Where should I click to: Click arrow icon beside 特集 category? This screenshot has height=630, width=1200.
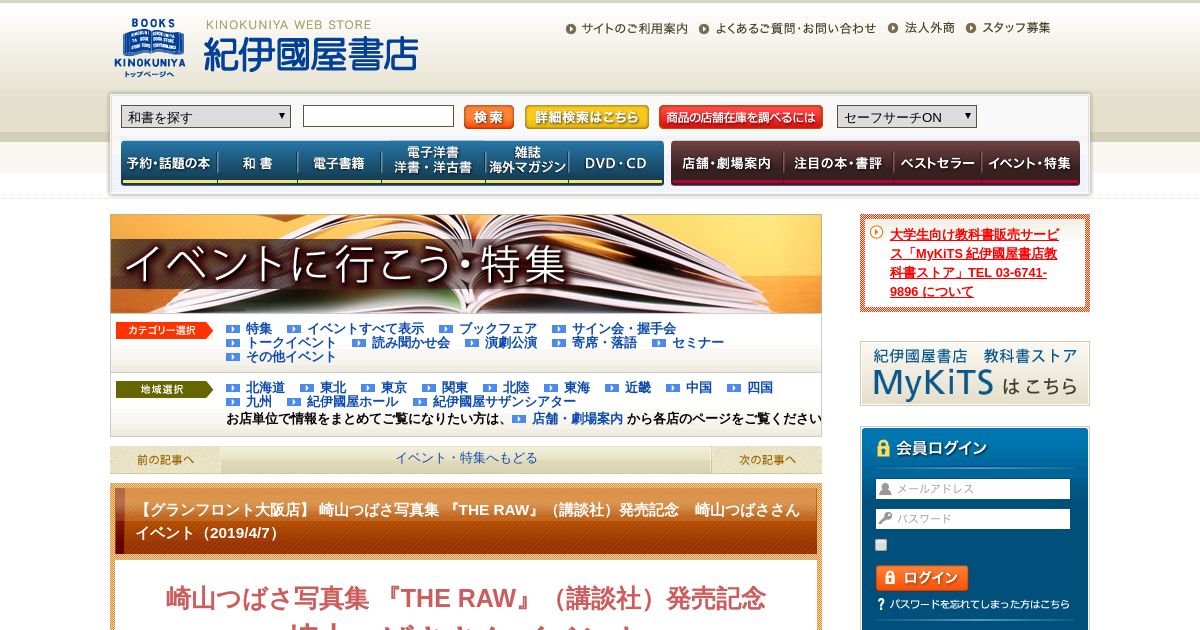pyautogui.click(x=233, y=329)
